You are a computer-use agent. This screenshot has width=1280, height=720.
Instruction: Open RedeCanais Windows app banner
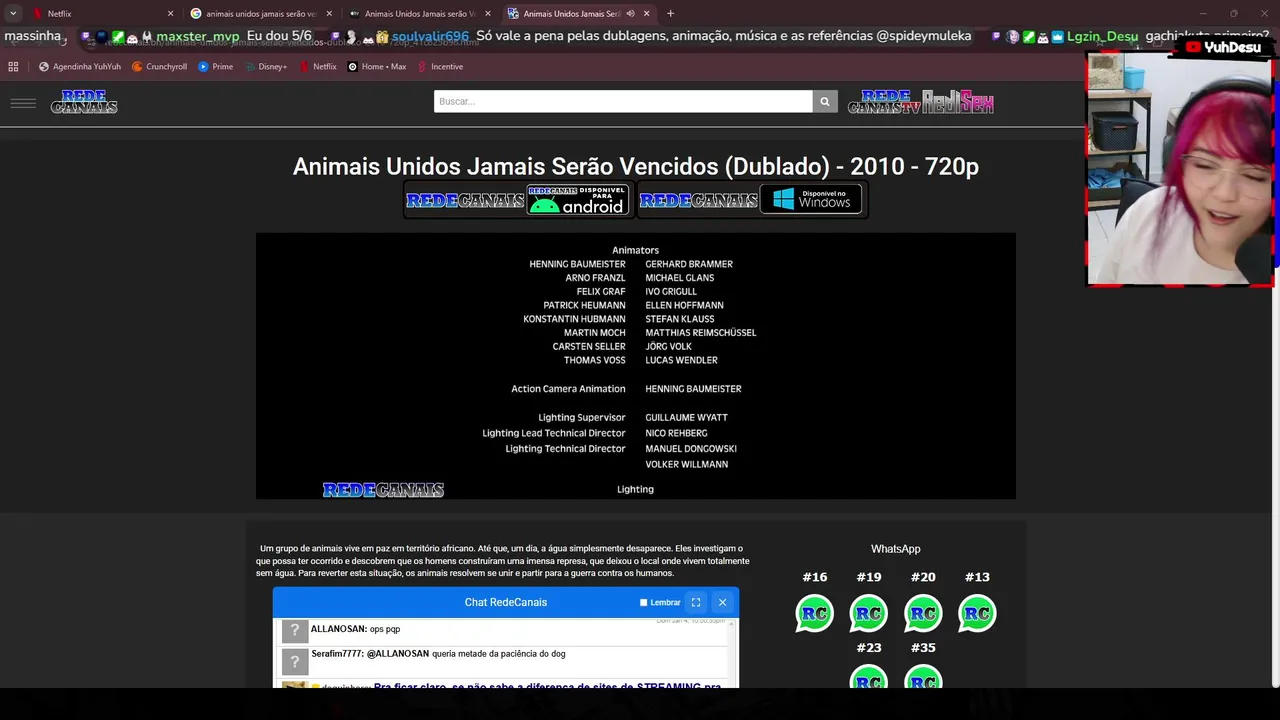[x=751, y=200]
